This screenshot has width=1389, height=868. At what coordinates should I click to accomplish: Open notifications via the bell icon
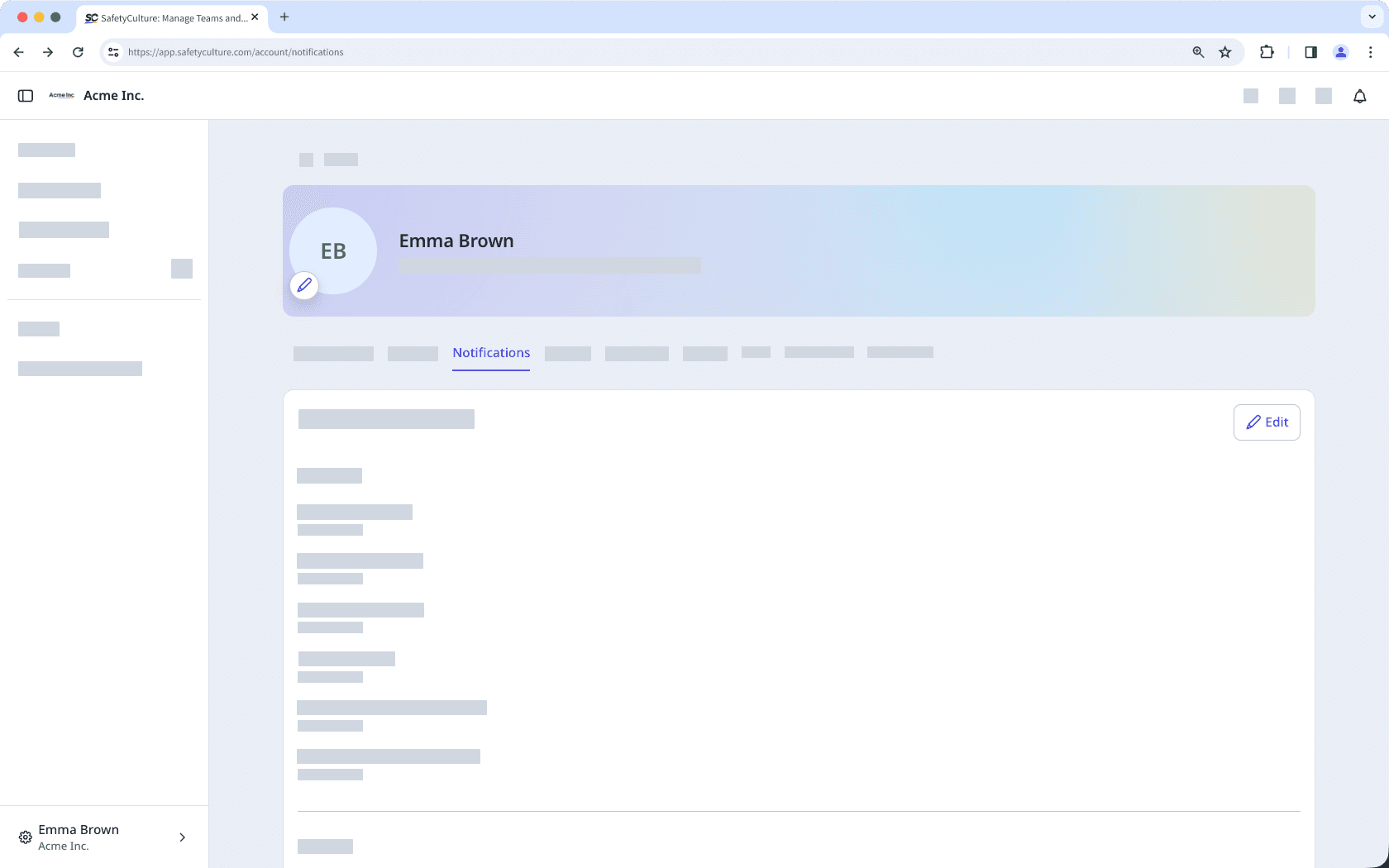click(x=1359, y=96)
